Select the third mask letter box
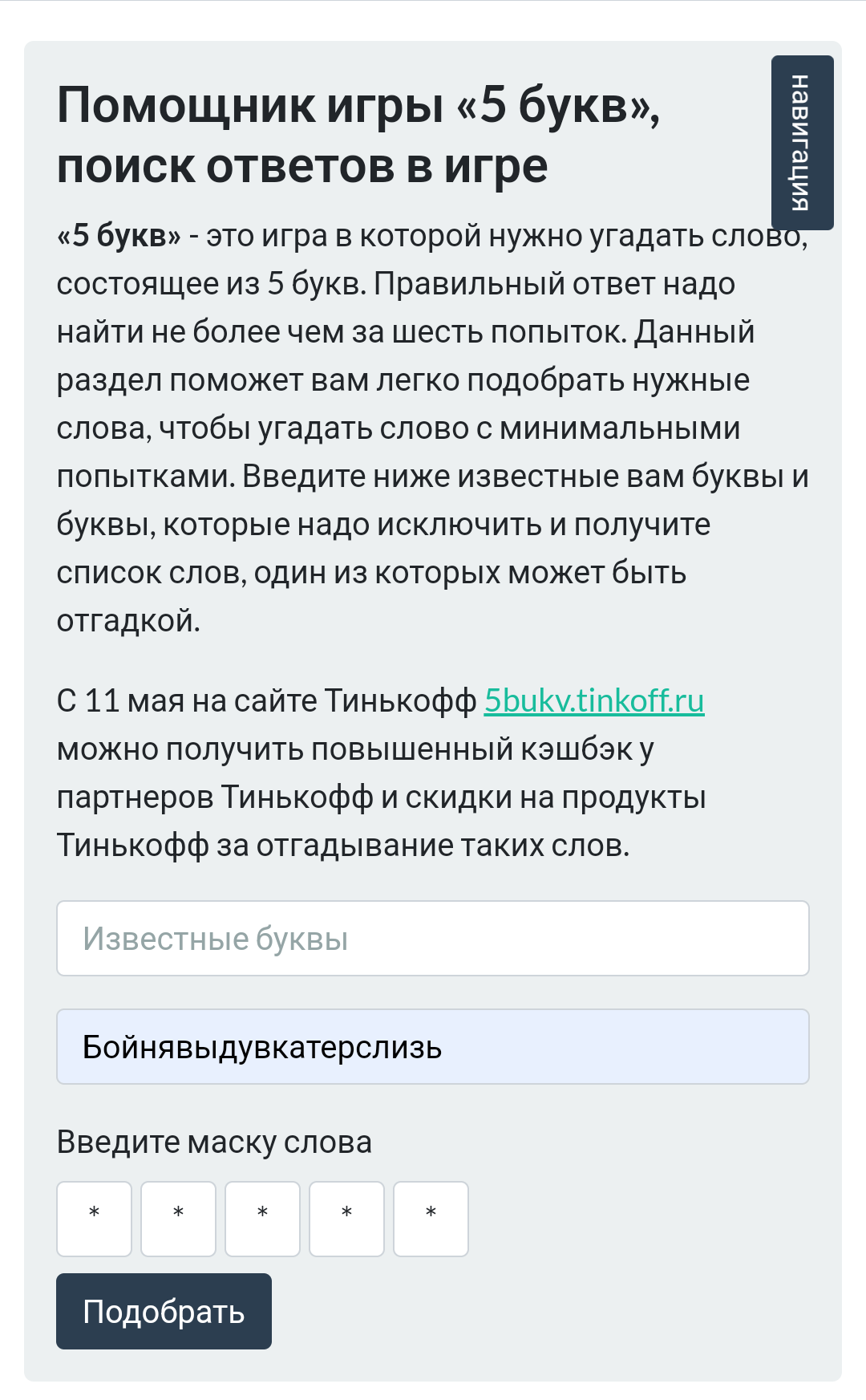The height and width of the screenshot is (1400, 866). click(x=263, y=1219)
